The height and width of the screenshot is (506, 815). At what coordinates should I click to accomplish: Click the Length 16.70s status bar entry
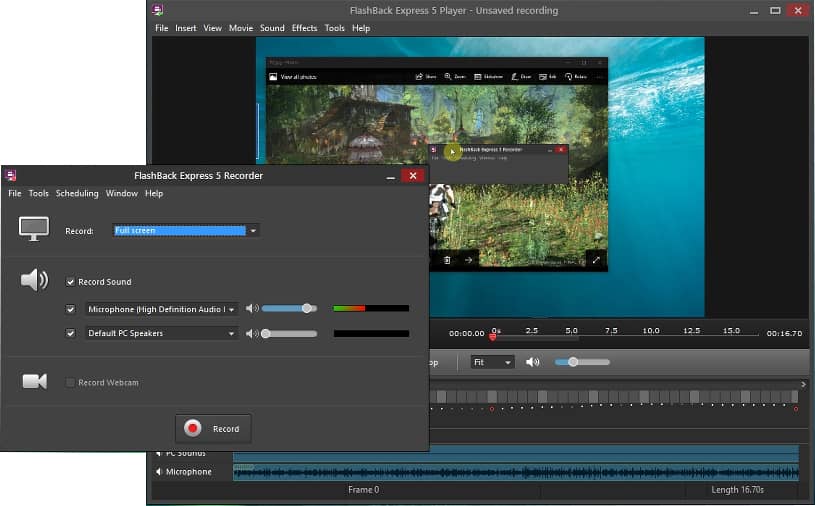click(x=738, y=489)
